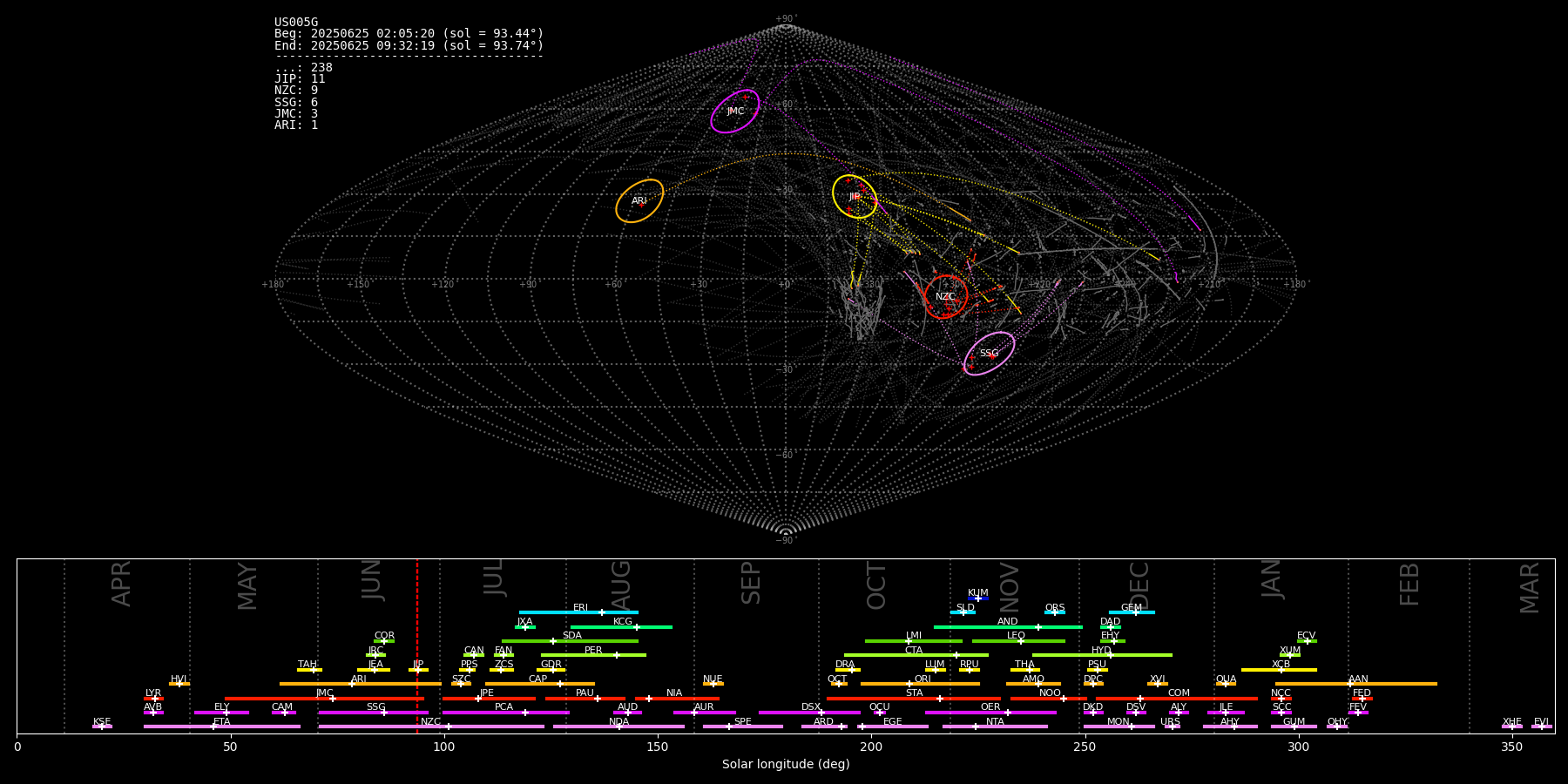Select the LMI shower bar in the timeline
The image size is (1568, 784).
click(914, 641)
